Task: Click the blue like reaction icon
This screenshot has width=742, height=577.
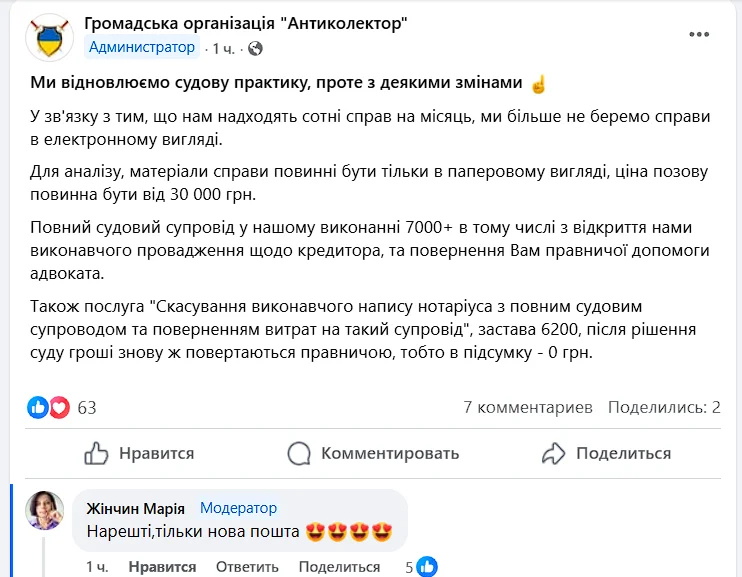Action: click(38, 407)
